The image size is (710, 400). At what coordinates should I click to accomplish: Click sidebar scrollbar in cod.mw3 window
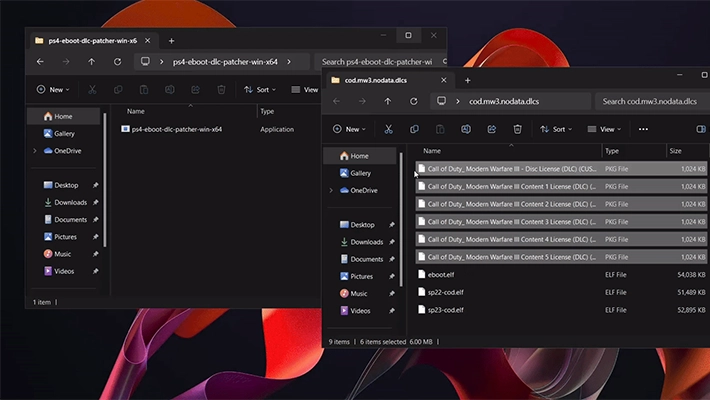(x=401, y=220)
